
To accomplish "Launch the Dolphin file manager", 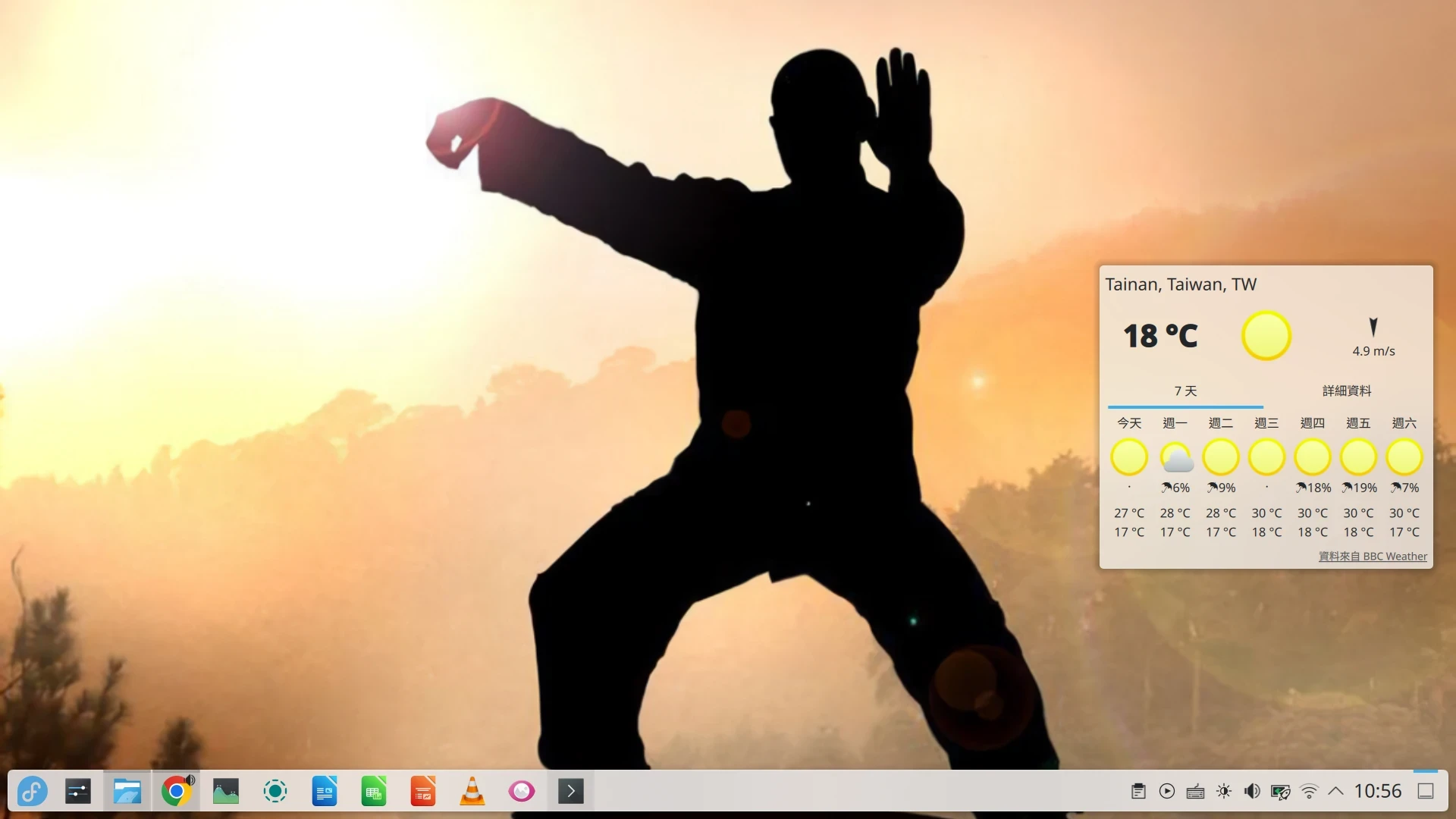I will point(127,791).
